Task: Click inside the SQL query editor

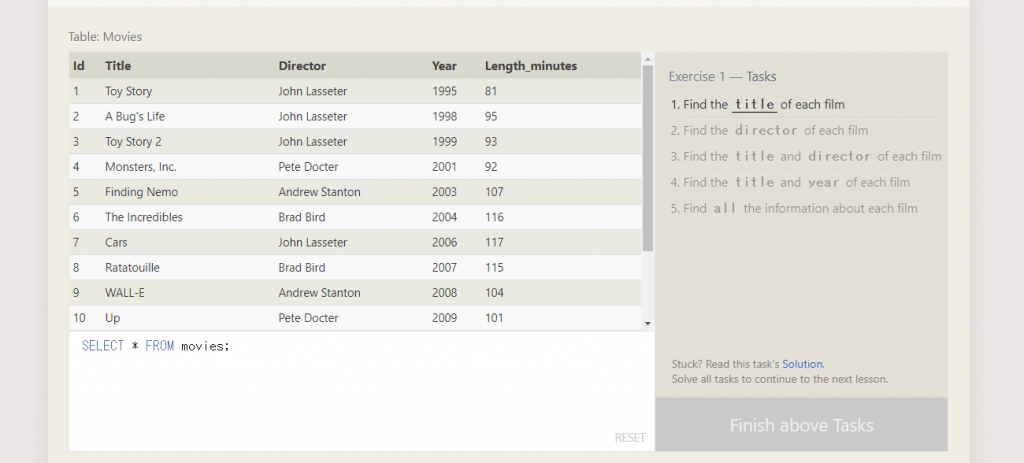Action: pos(360,390)
